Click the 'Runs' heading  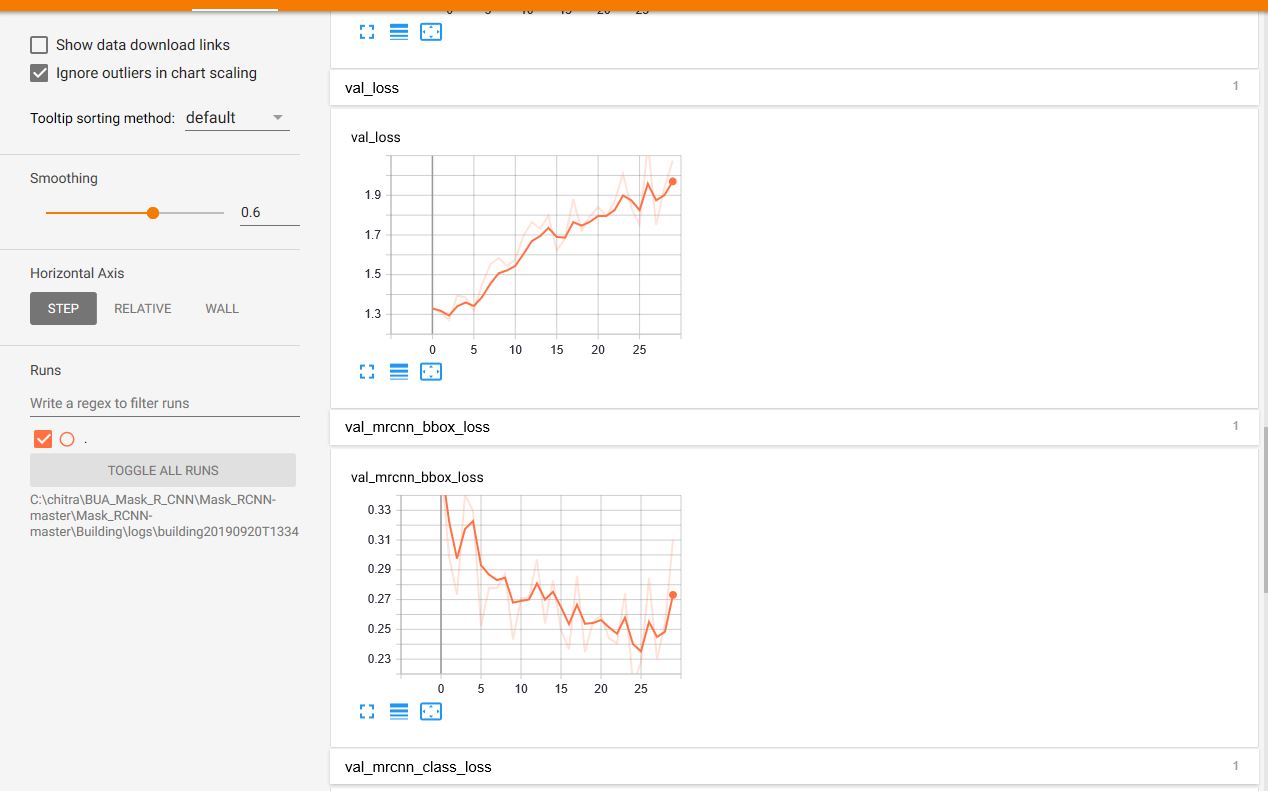(x=46, y=370)
